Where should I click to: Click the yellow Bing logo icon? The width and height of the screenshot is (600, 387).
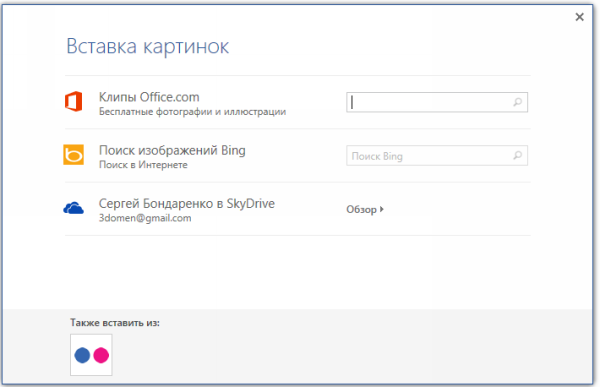pos(73,155)
